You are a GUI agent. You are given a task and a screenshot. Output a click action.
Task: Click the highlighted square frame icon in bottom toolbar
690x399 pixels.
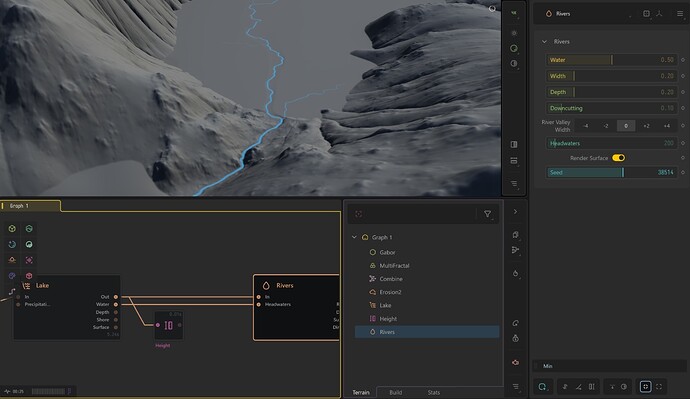tap(645, 387)
